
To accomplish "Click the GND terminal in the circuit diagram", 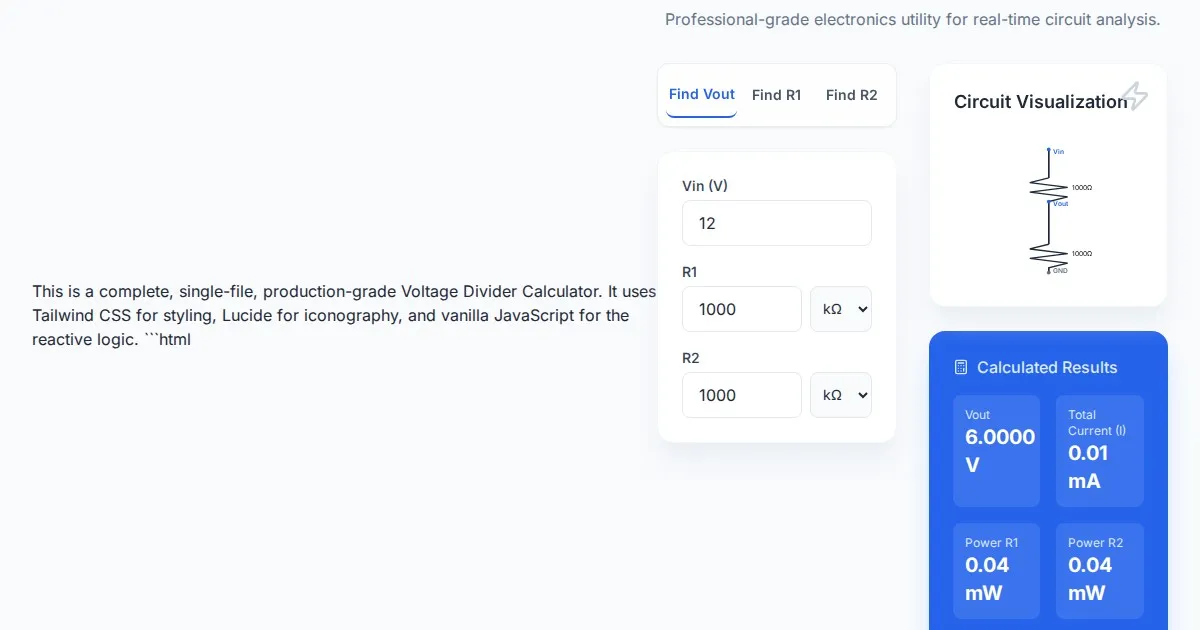I will click(1049, 270).
